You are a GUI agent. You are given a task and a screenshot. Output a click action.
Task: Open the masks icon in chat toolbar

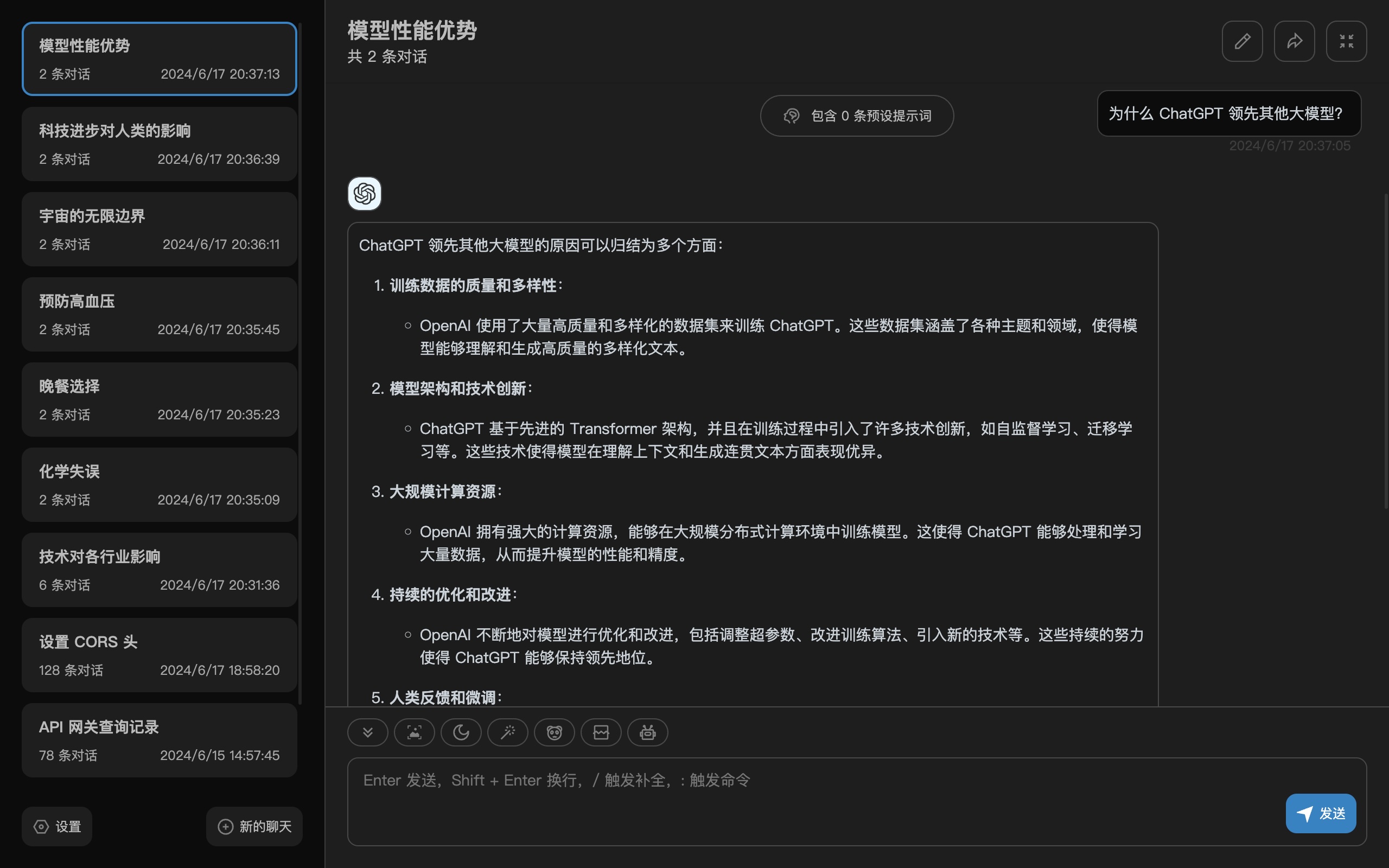point(555,732)
